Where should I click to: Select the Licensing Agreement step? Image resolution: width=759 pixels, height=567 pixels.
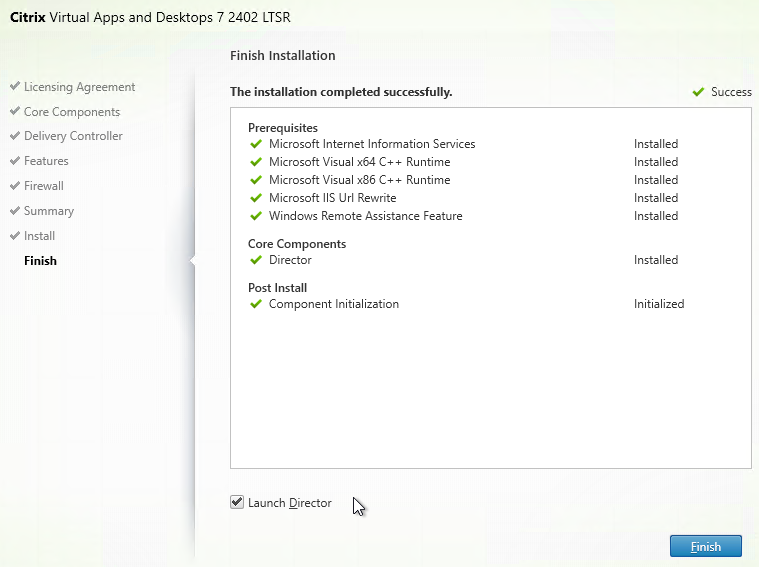(x=79, y=87)
